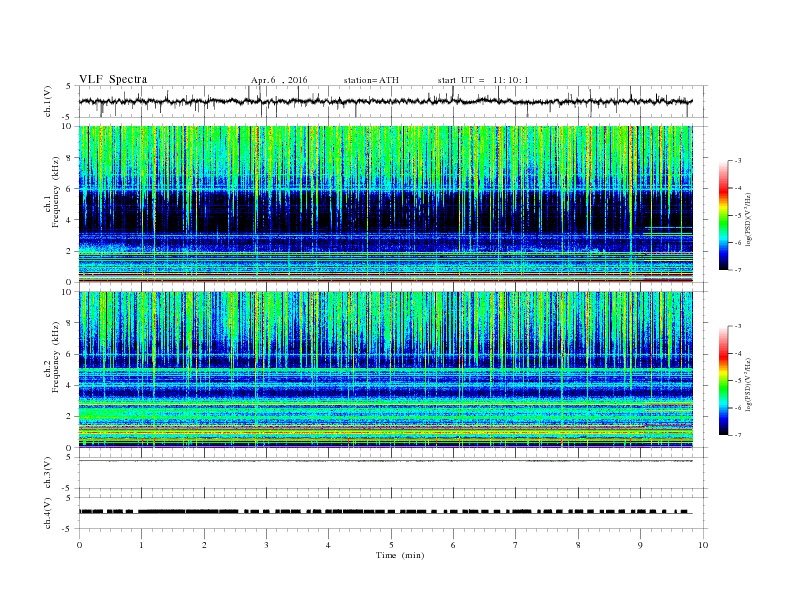Image resolution: width=792 pixels, height=612 pixels.
Task: Select the "start UT = 11:10:1" text
Action: pos(483,80)
